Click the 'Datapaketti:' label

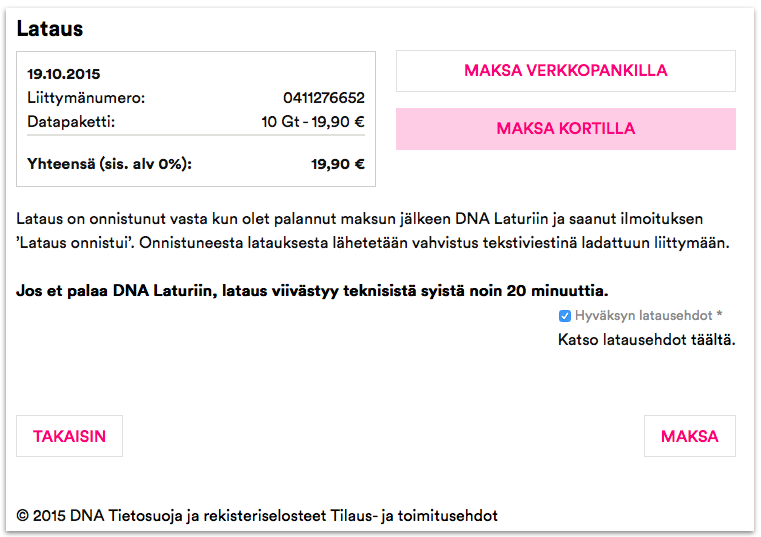71,122
